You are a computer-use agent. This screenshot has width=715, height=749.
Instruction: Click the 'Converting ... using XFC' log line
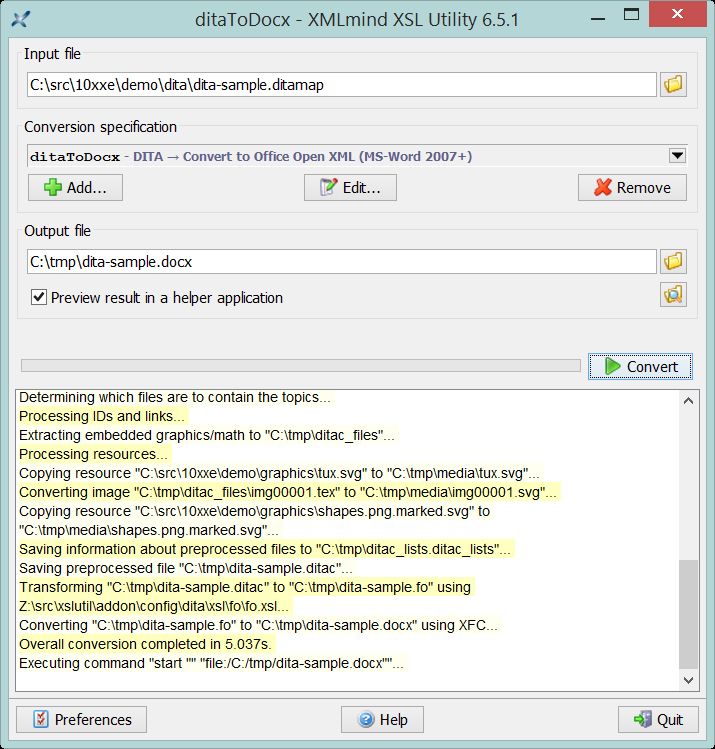(258, 625)
